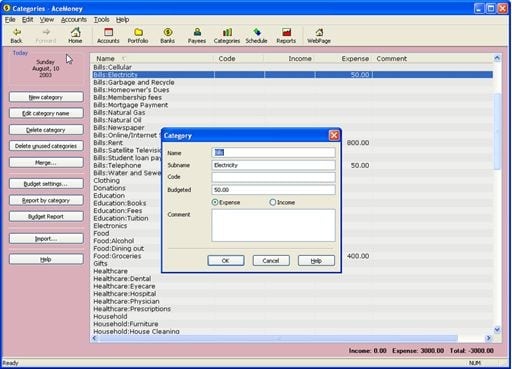Click Cancel in Category dialog
Viewport: 512px width, 369px height.
pos(271,261)
